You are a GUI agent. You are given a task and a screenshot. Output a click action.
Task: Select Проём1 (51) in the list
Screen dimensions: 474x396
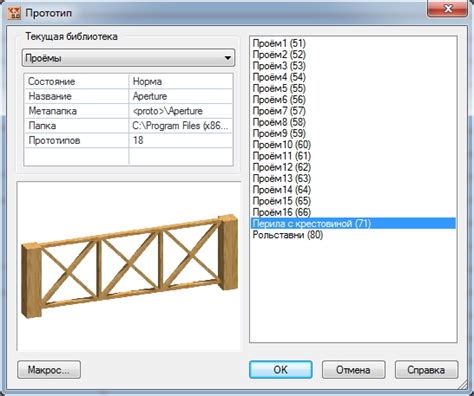click(279, 43)
